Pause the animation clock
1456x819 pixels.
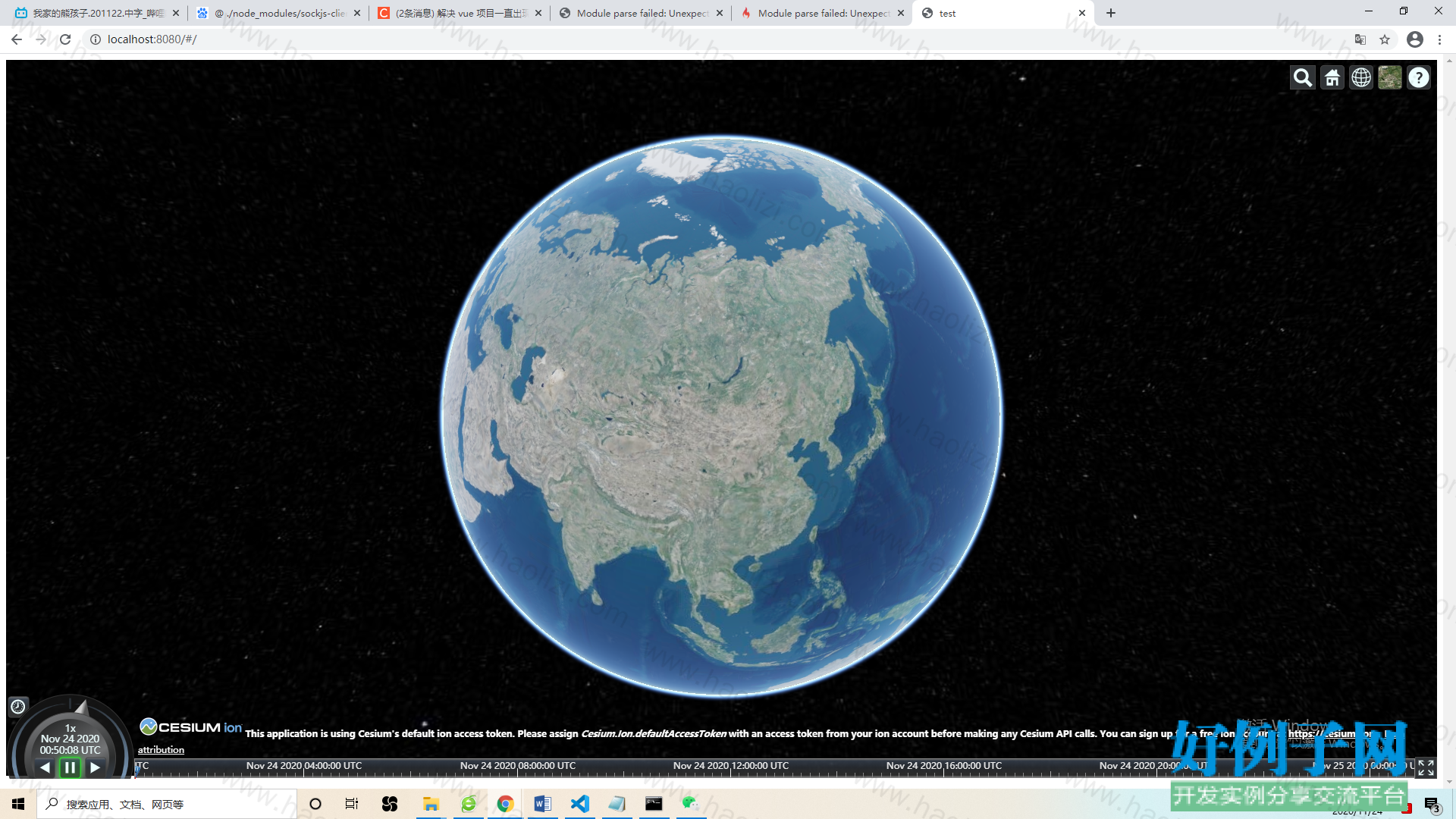70,767
